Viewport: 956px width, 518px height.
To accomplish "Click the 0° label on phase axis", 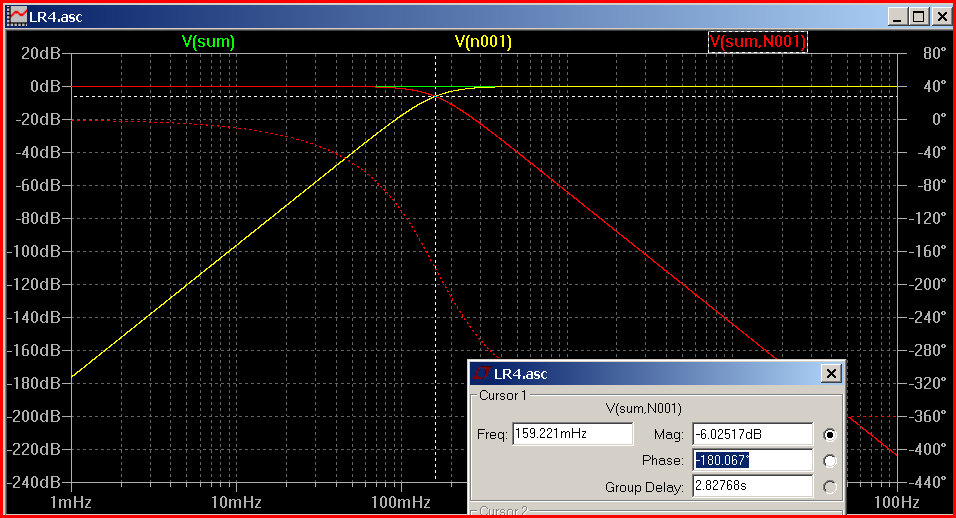I will pos(939,119).
